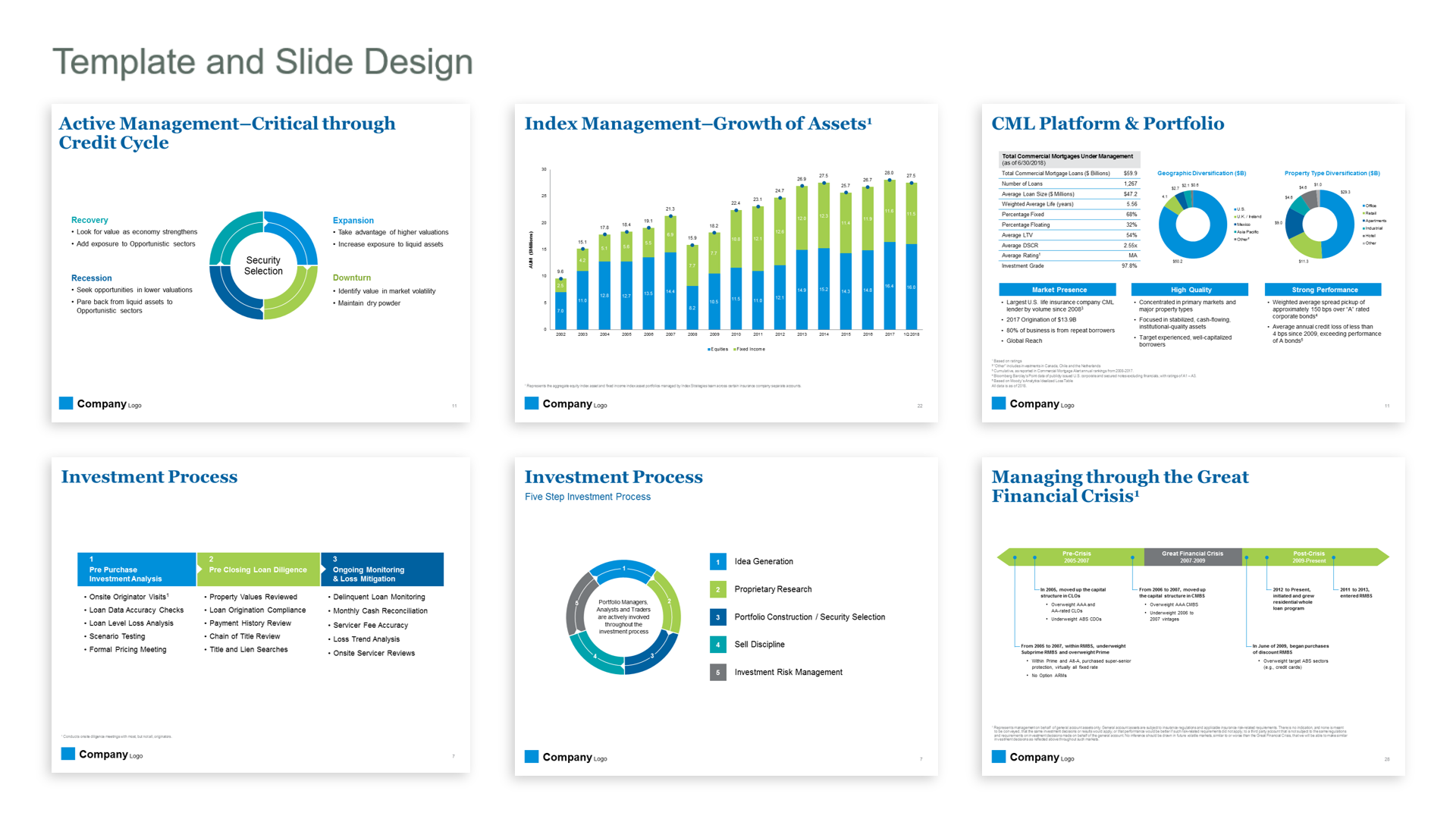Select Ongoing Monitoring & Loss Mitigation step
Image resolution: width=1456 pixels, height=819 pixels.
pyautogui.click(x=382, y=570)
